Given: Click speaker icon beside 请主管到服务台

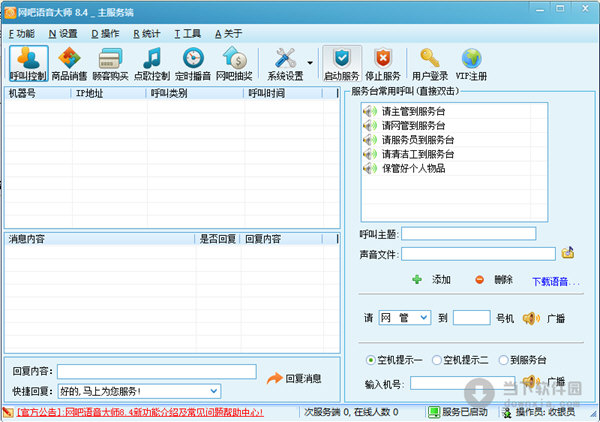Looking at the screenshot, I should pos(370,111).
